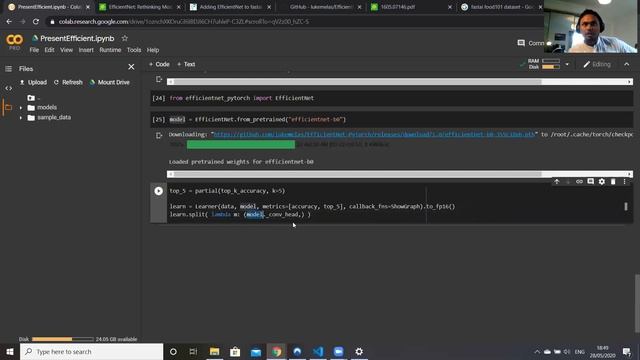The height and width of the screenshot is (360, 640).
Task: Click the green download progress bar
Action: click(x=241, y=144)
